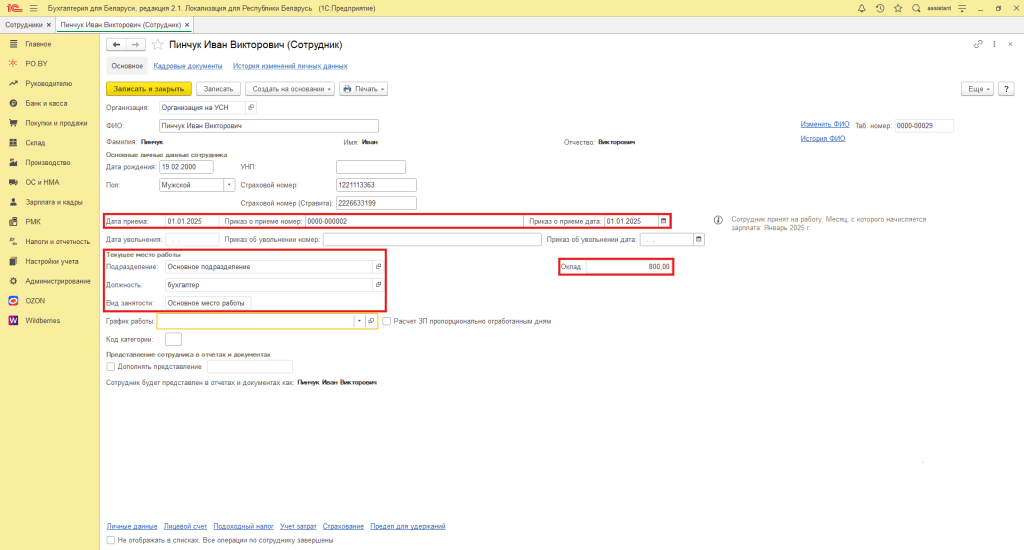Open the Зарплата и кадры section
Image resolution: width=1024 pixels, height=550 pixels.
[54, 202]
